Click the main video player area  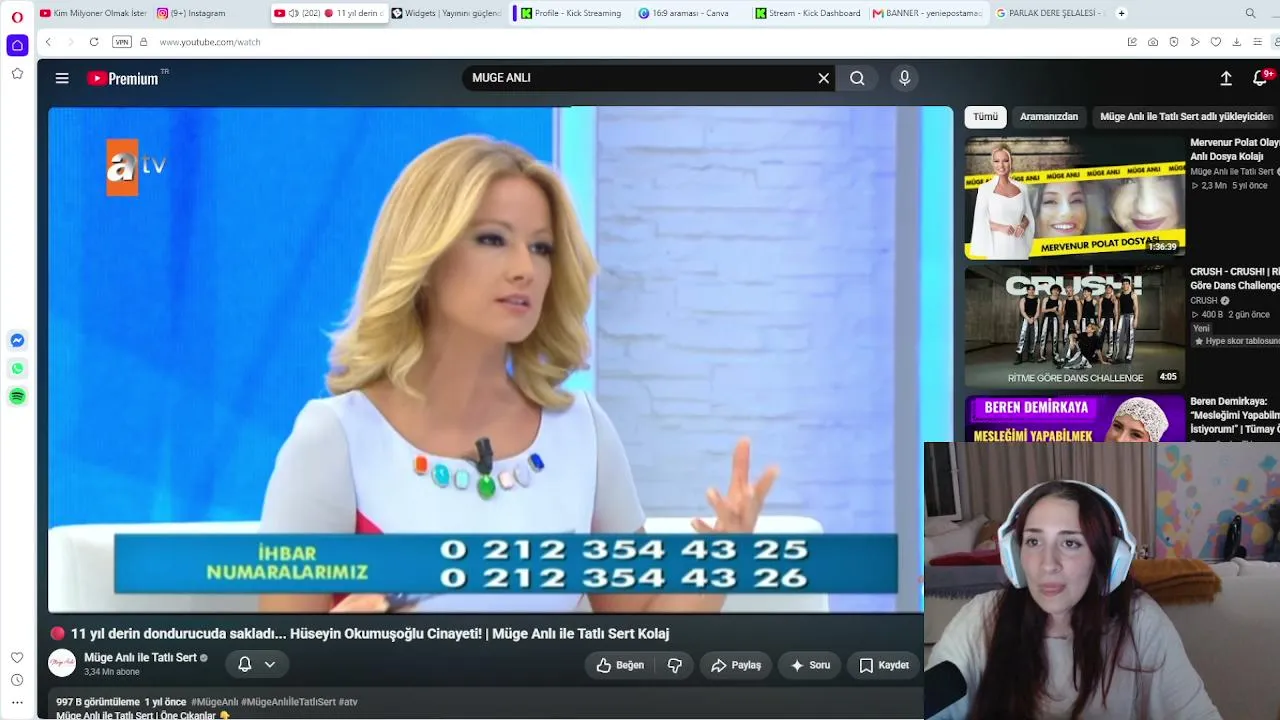[x=501, y=359]
